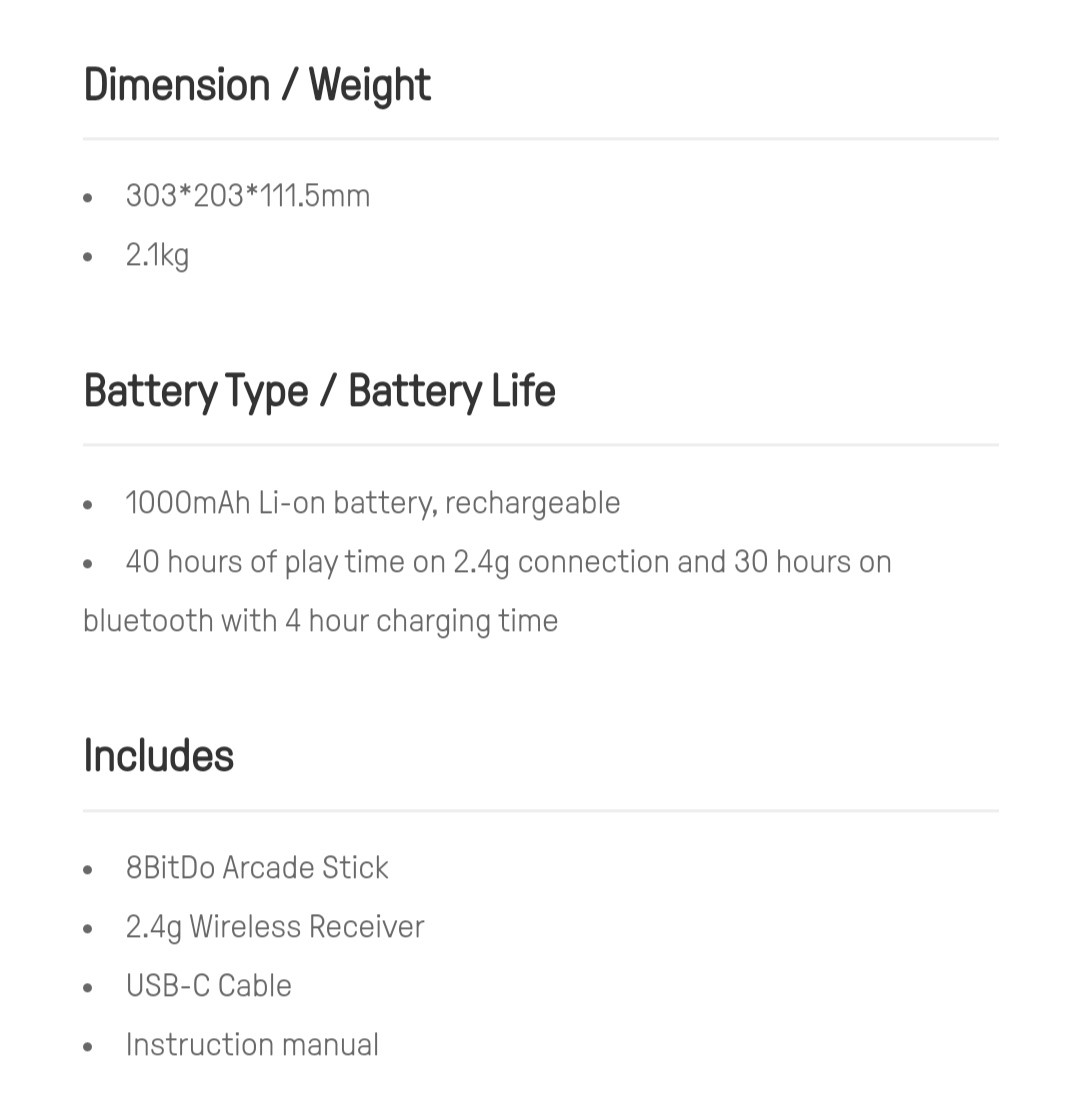Click the bullet before Instruction manual
This screenshot has height=1104, width=1080.
tap(87, 1048)
